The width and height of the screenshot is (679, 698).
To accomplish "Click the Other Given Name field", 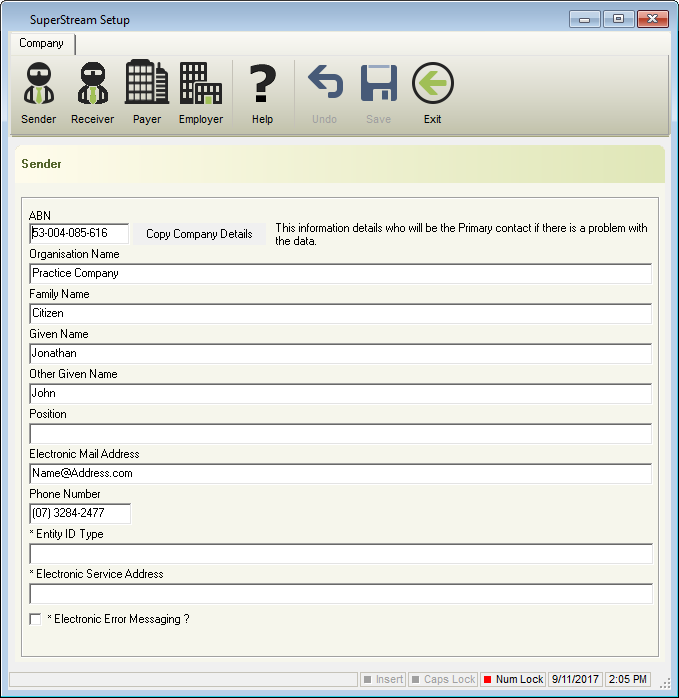I will pyautogui.click(x=341, y=394).
